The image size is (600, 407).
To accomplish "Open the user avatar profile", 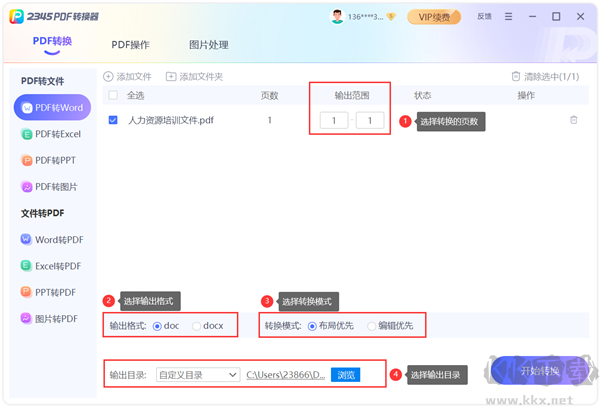I will coord(337,17).
